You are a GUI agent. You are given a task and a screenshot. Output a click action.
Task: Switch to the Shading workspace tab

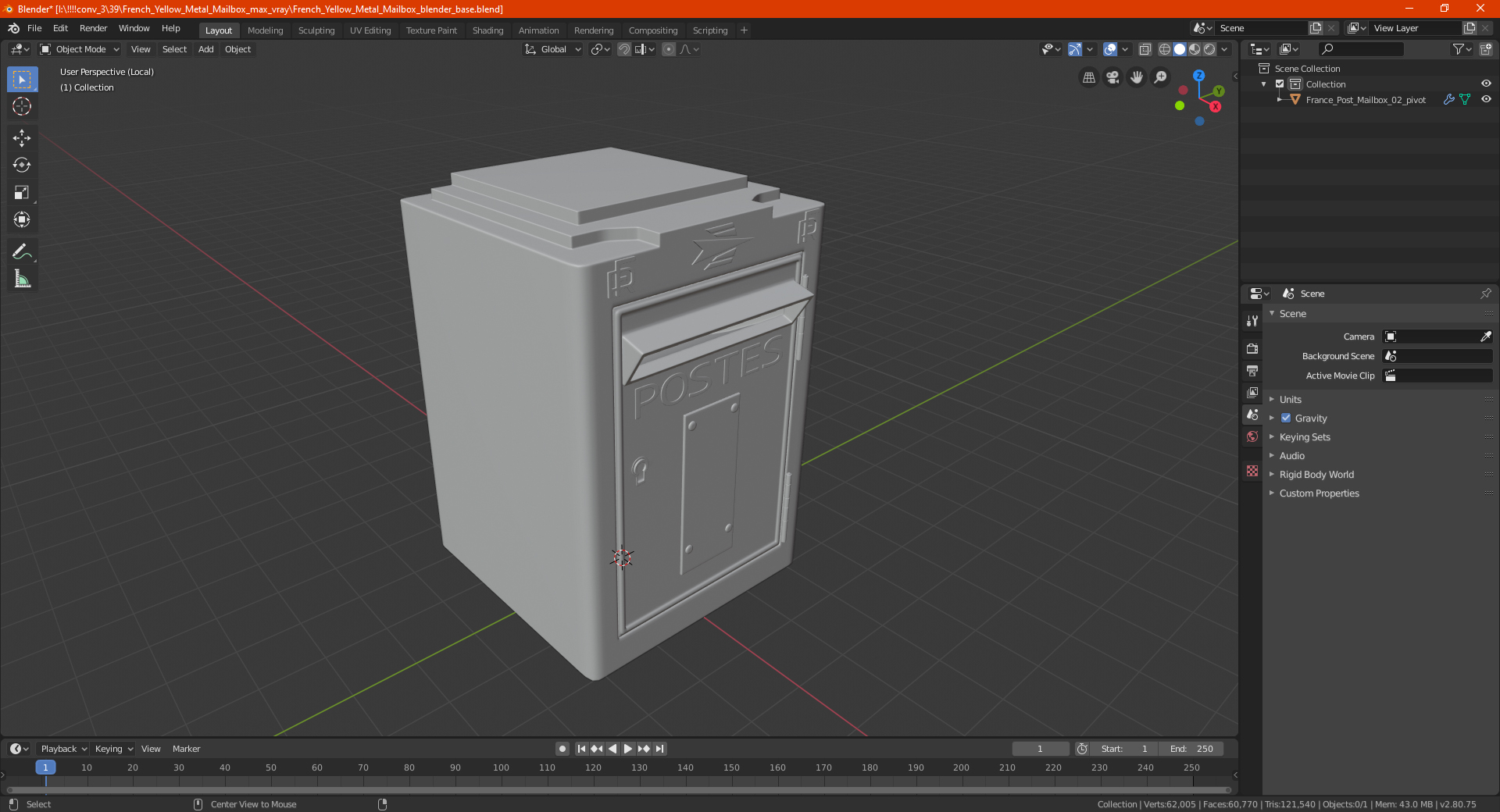(x=487, y=30)
